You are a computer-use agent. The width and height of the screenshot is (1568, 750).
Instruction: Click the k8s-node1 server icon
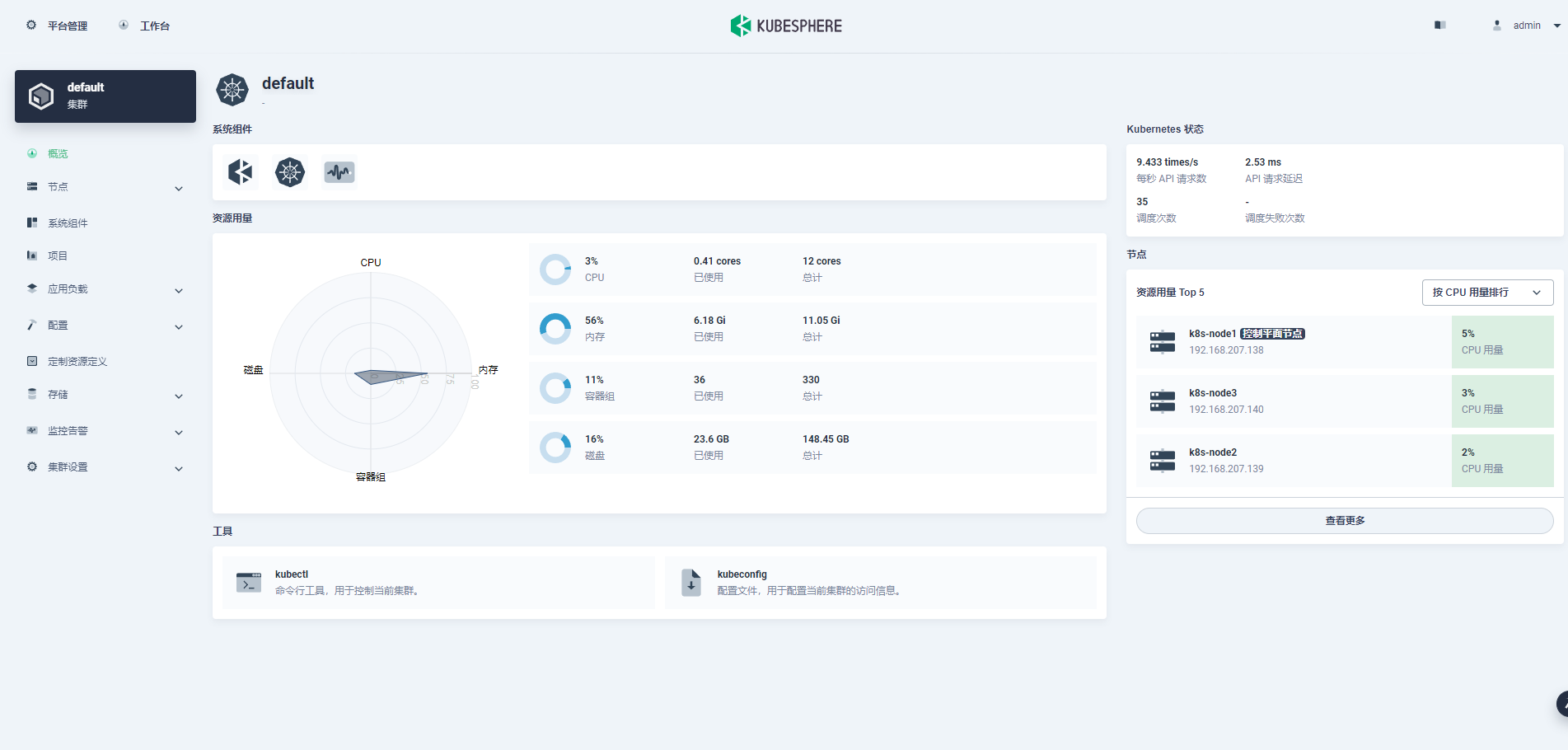pyautogui.click(x=1163, y=341)
